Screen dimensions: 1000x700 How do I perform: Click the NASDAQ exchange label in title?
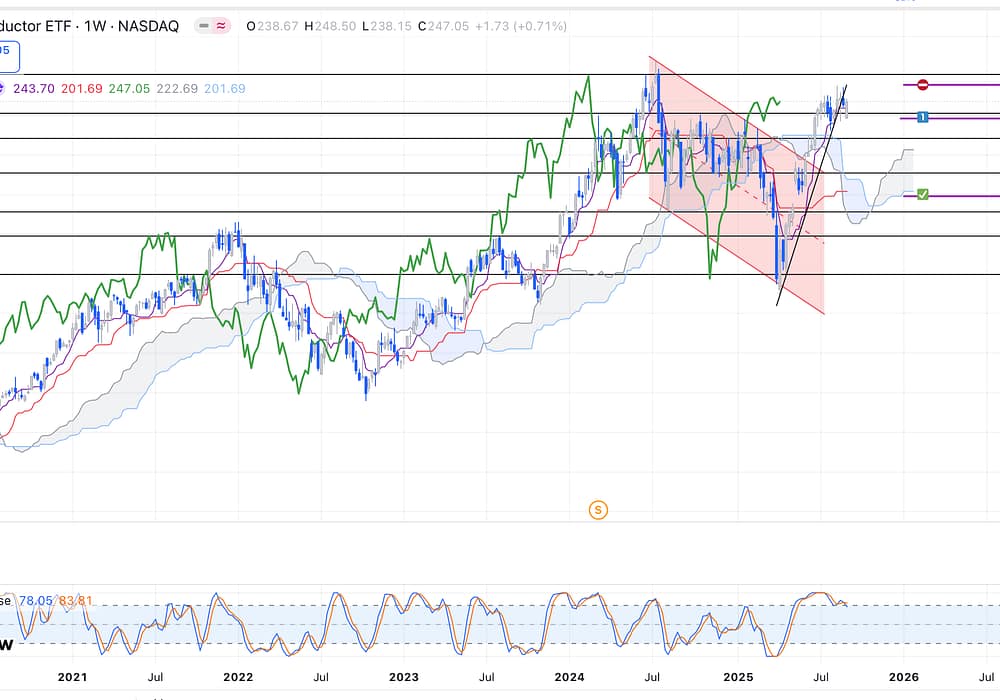point(148,27)
